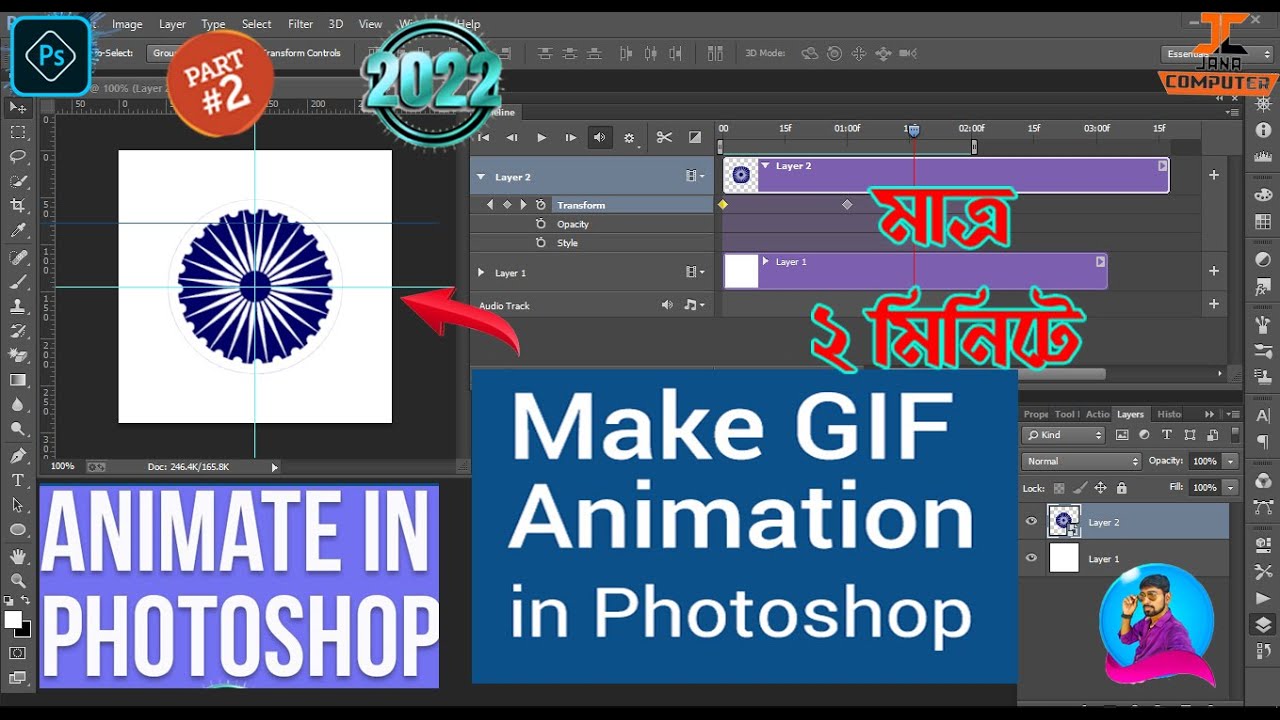Hide Layer 2 using its eye icon
The height and width of the screenshot is (720, 1280).
1032,521
